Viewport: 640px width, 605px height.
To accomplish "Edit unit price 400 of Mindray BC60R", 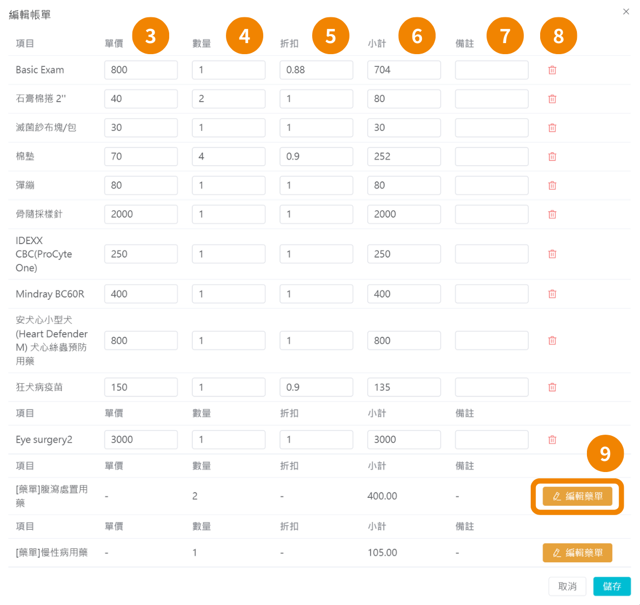I will (x=141, y=294).
